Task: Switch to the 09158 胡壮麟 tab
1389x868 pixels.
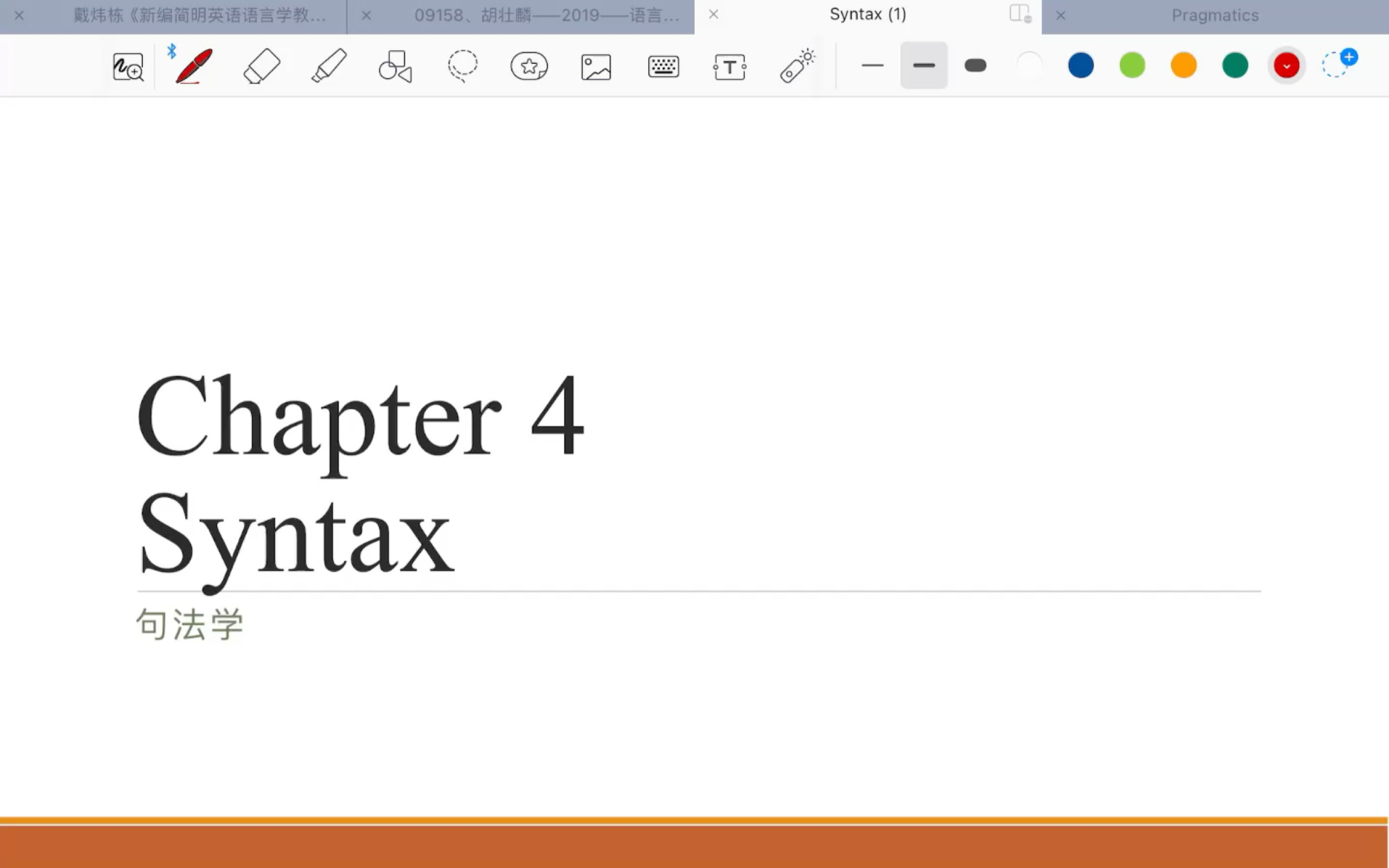Action: tap(547, 15)
